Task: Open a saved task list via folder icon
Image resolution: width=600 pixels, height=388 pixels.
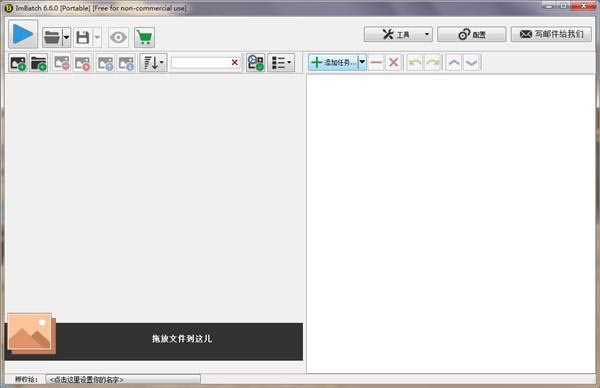Action: [52, 37]
